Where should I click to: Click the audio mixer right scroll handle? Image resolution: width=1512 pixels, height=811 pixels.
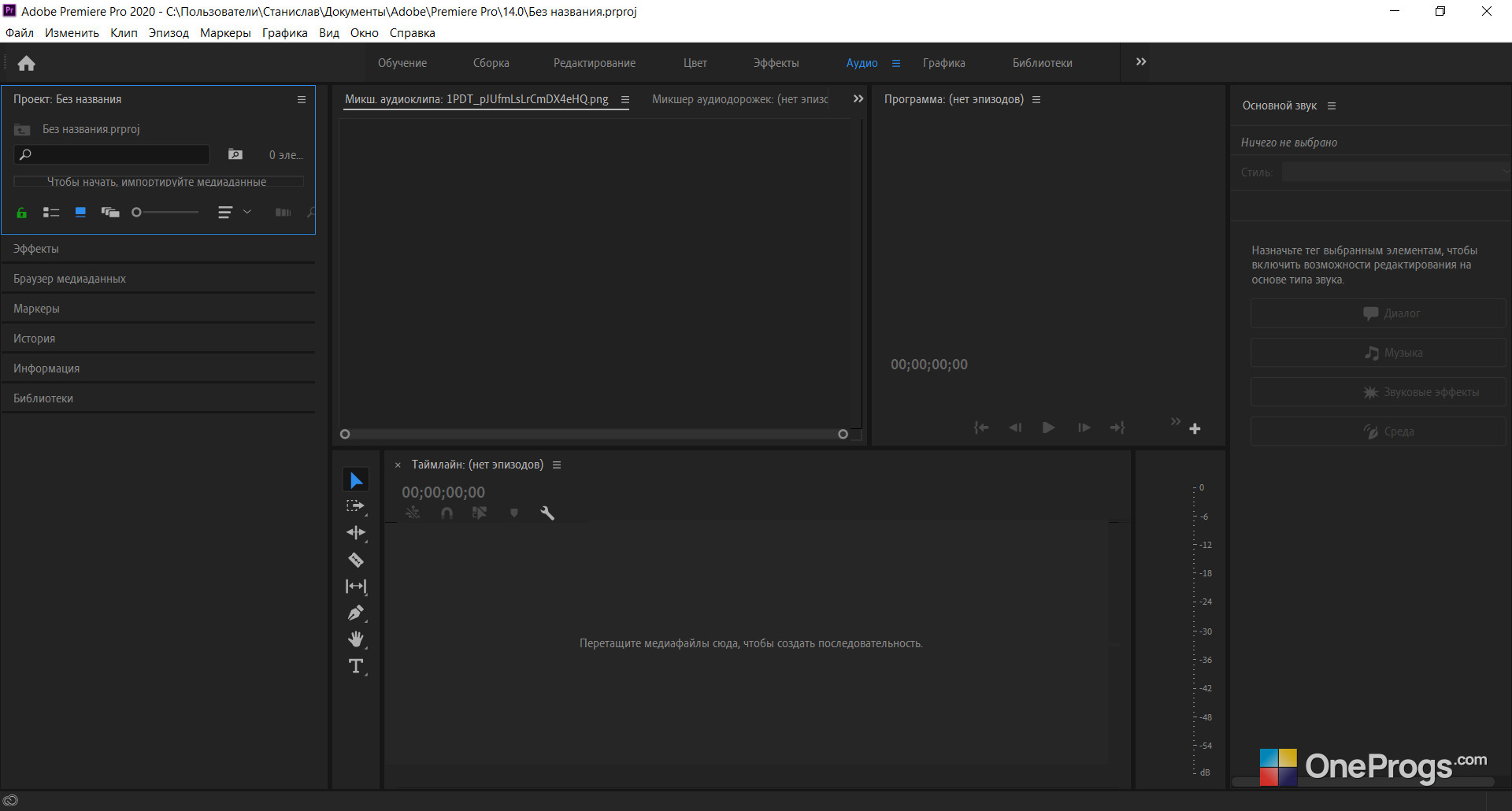tap(843, 434)
